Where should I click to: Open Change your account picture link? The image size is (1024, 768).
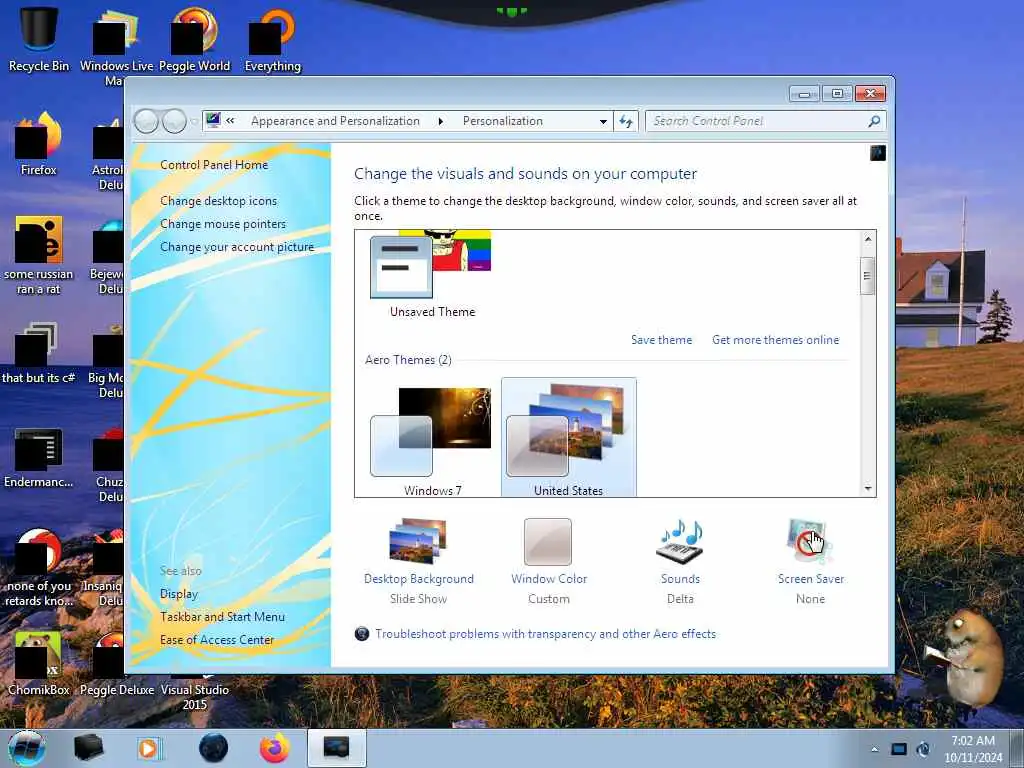point(237,247)
